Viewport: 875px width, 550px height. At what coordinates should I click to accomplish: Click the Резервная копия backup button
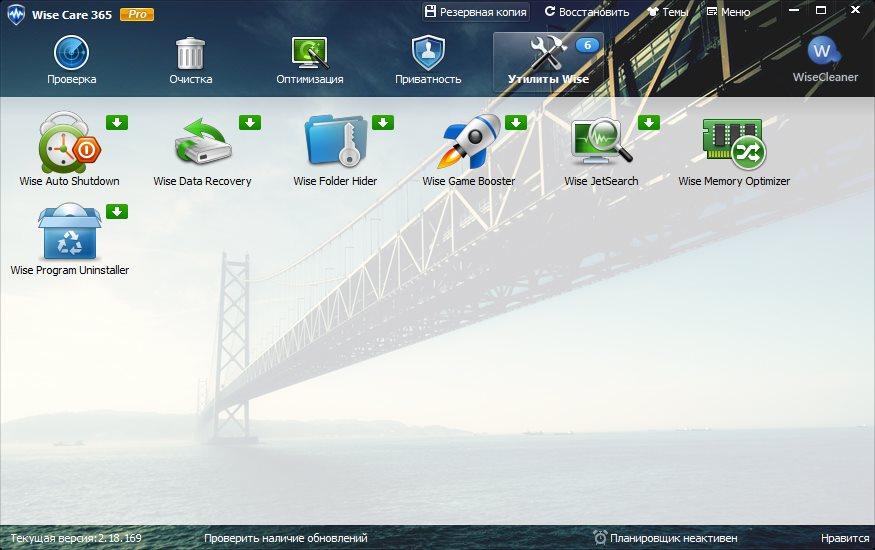[x=475, y=12]
